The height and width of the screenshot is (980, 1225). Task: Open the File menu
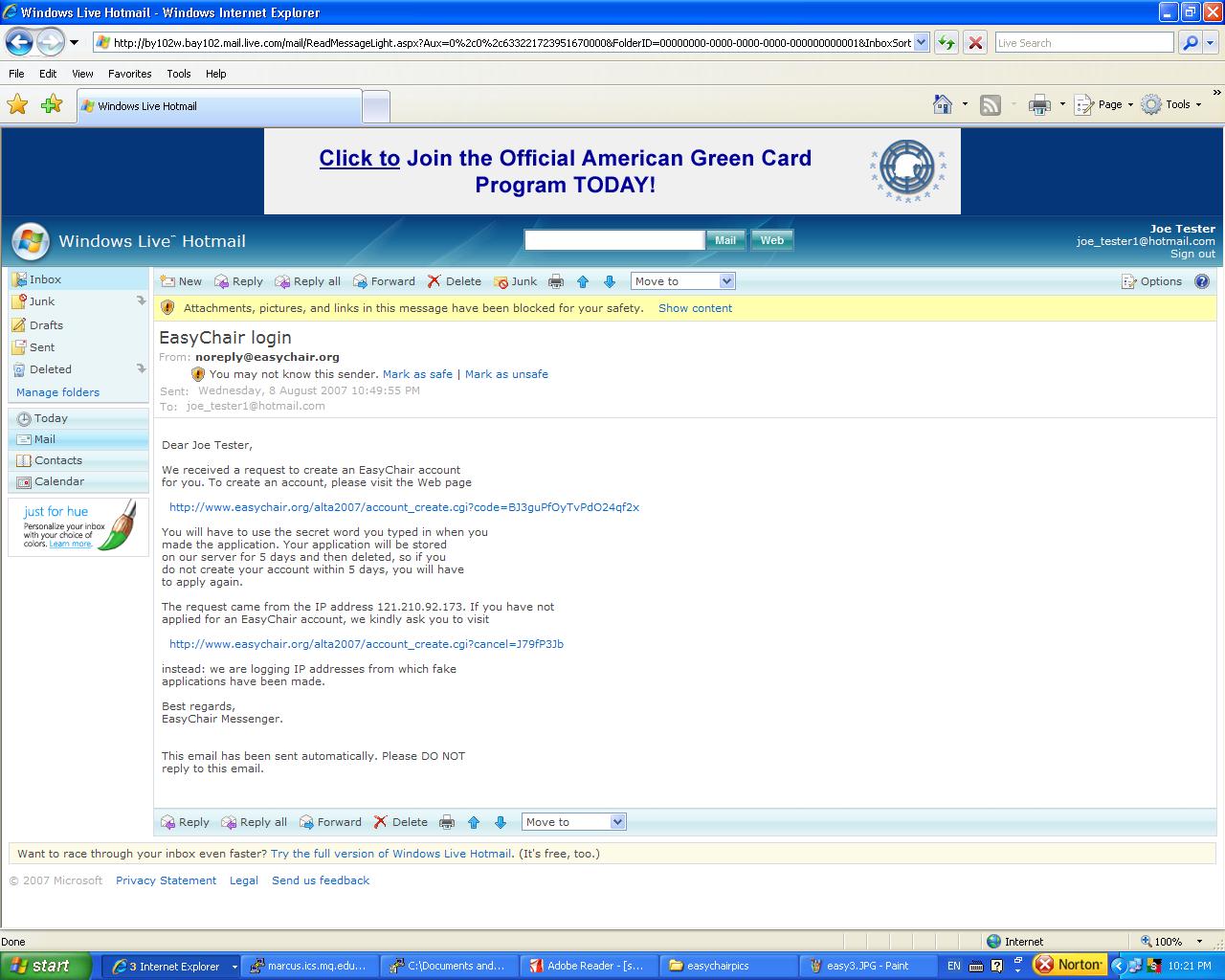(x=16, y=74)
